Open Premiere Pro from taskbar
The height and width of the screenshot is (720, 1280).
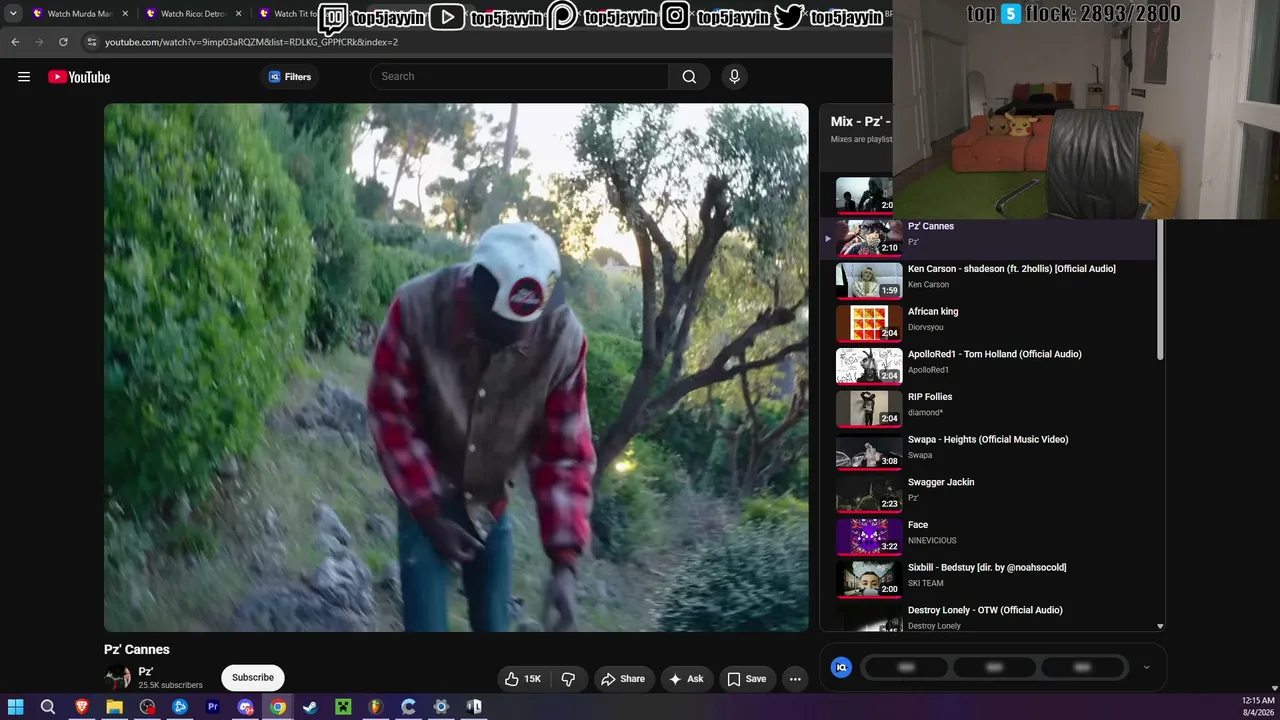212,707
